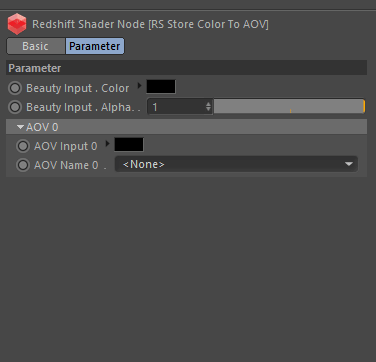Click the AOV Name 0 dropdown arrow

(x=349, y=164)
